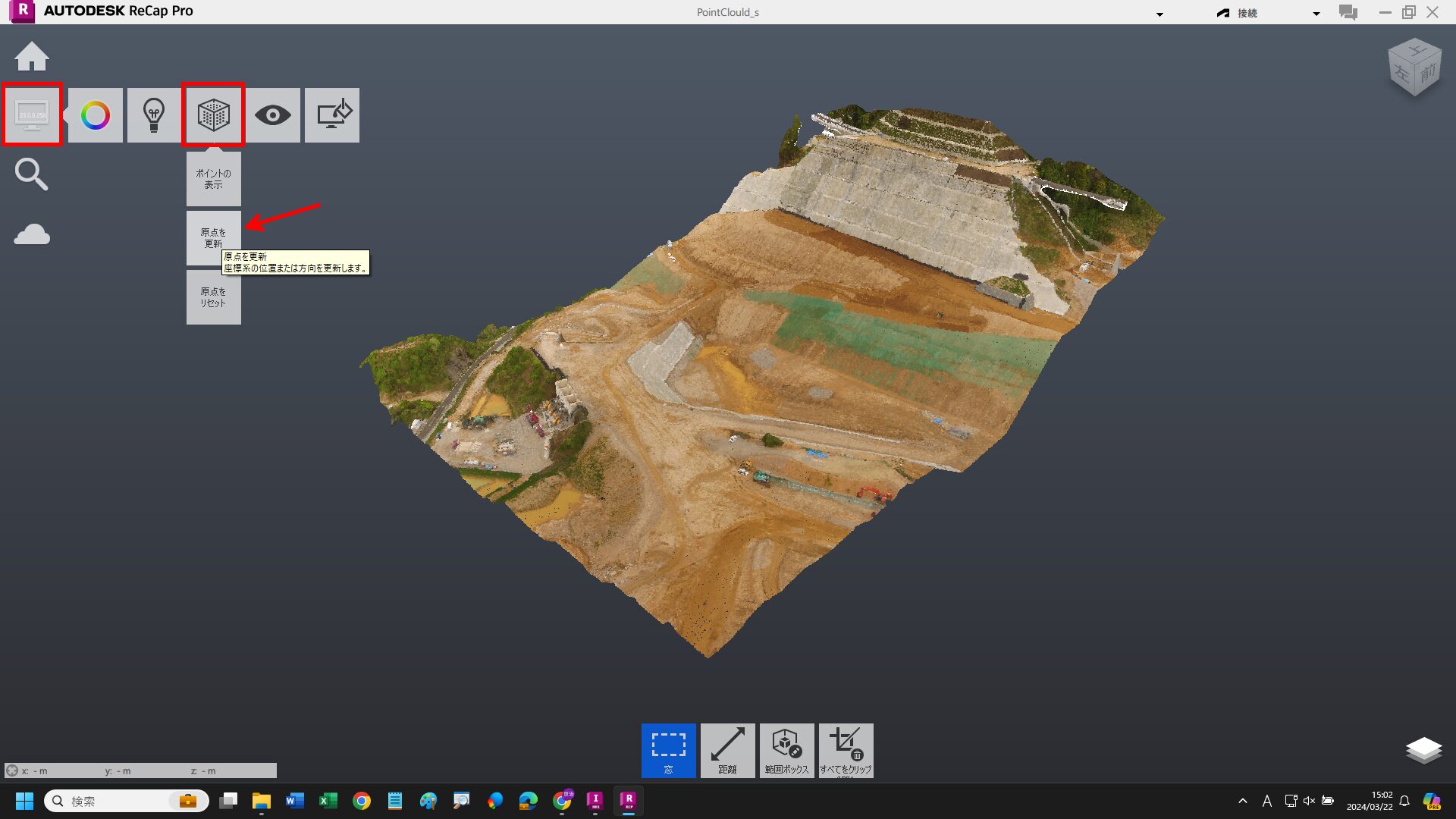Click 原点をリセット button
This screenshot has height=819, width=1456.
(x=213, y=297)
